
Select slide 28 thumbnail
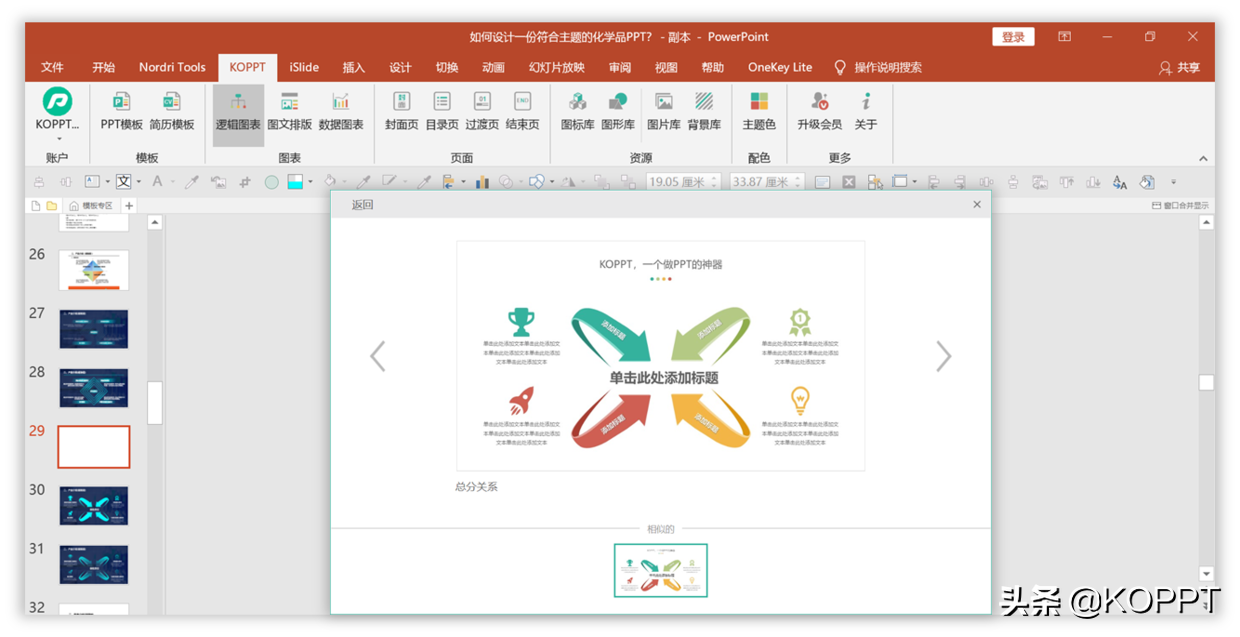tap(94, 388)
